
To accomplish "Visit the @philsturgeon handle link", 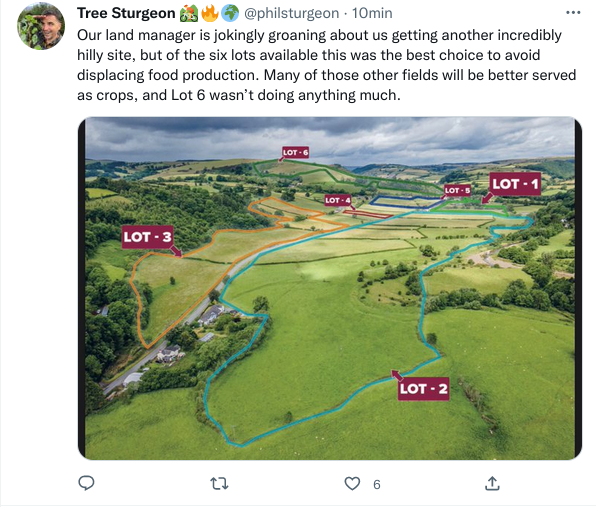I will point(291,13).
